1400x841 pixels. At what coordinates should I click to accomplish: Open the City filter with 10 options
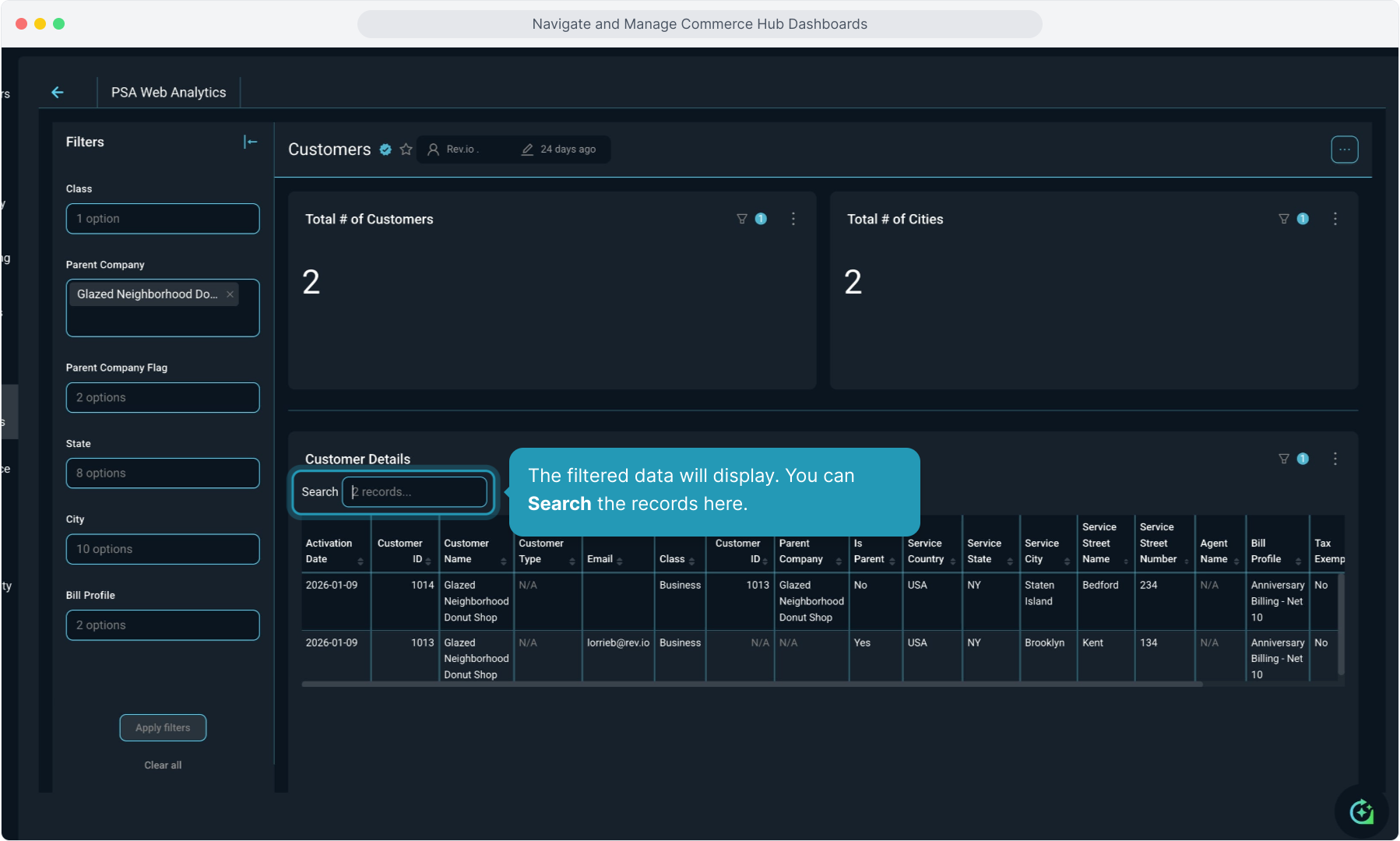[163, 549]
